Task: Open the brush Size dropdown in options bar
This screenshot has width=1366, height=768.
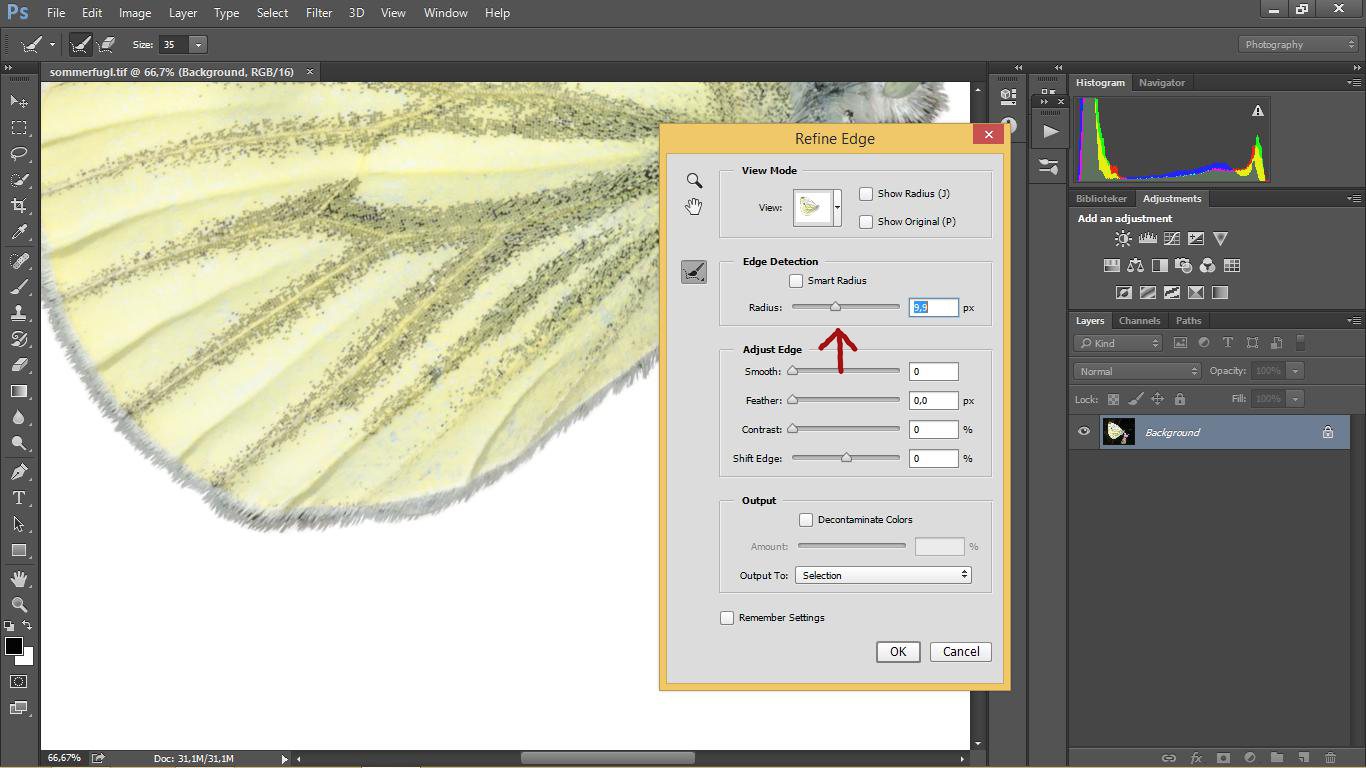Action: tap(198, 44)
